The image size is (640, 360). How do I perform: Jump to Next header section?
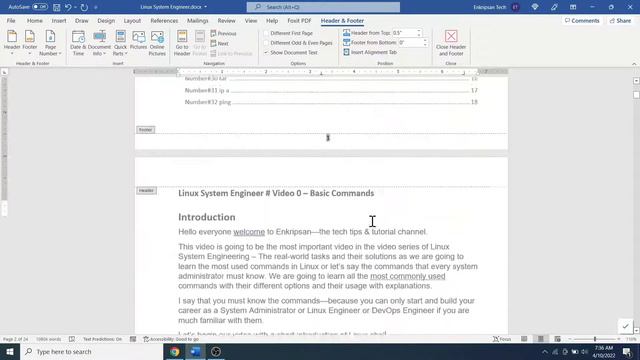220,43
